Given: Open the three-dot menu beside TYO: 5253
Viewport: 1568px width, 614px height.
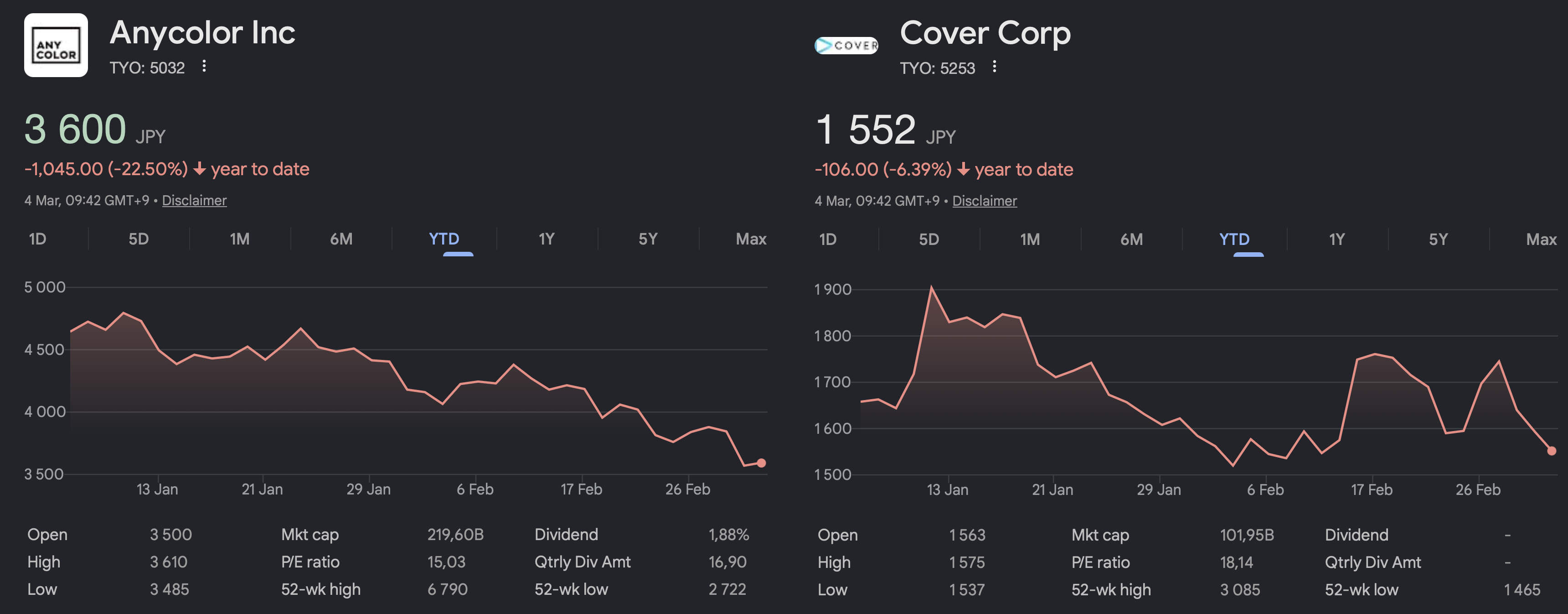Looking at the screenshot, I should pos(994,67).
